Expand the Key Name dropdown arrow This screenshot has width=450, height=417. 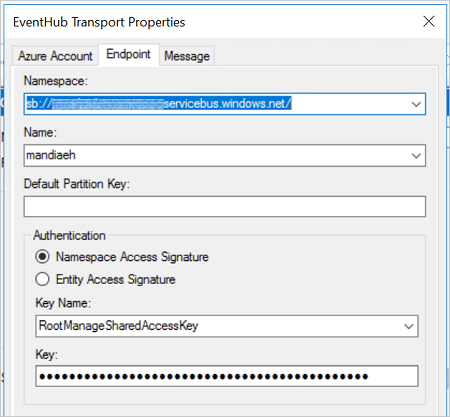pos(409,326)
